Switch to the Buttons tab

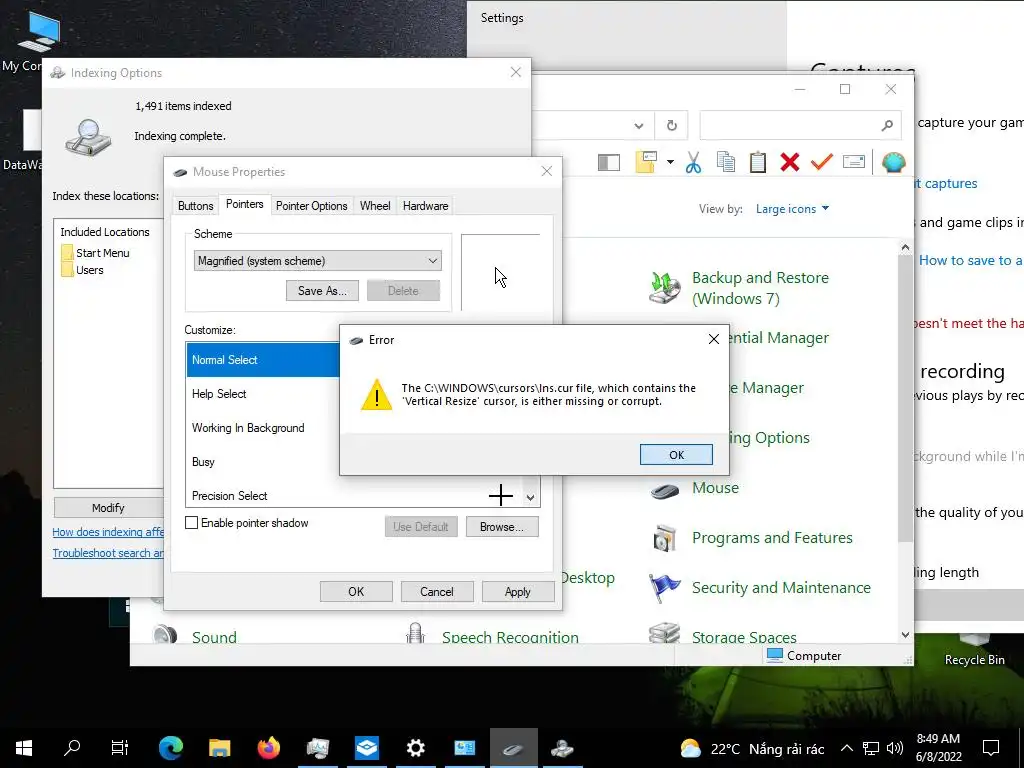pos(195,206)
